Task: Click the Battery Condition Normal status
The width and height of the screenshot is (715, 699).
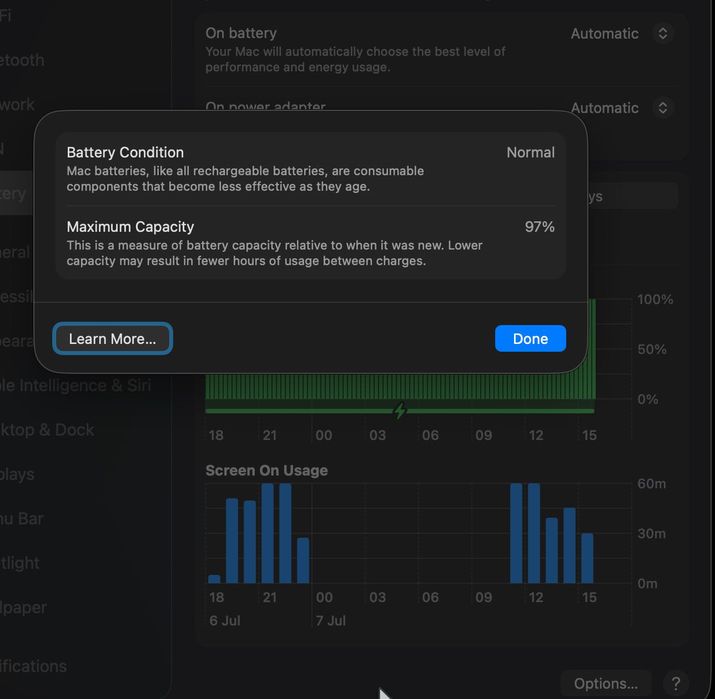Action: tap(530, 152)
